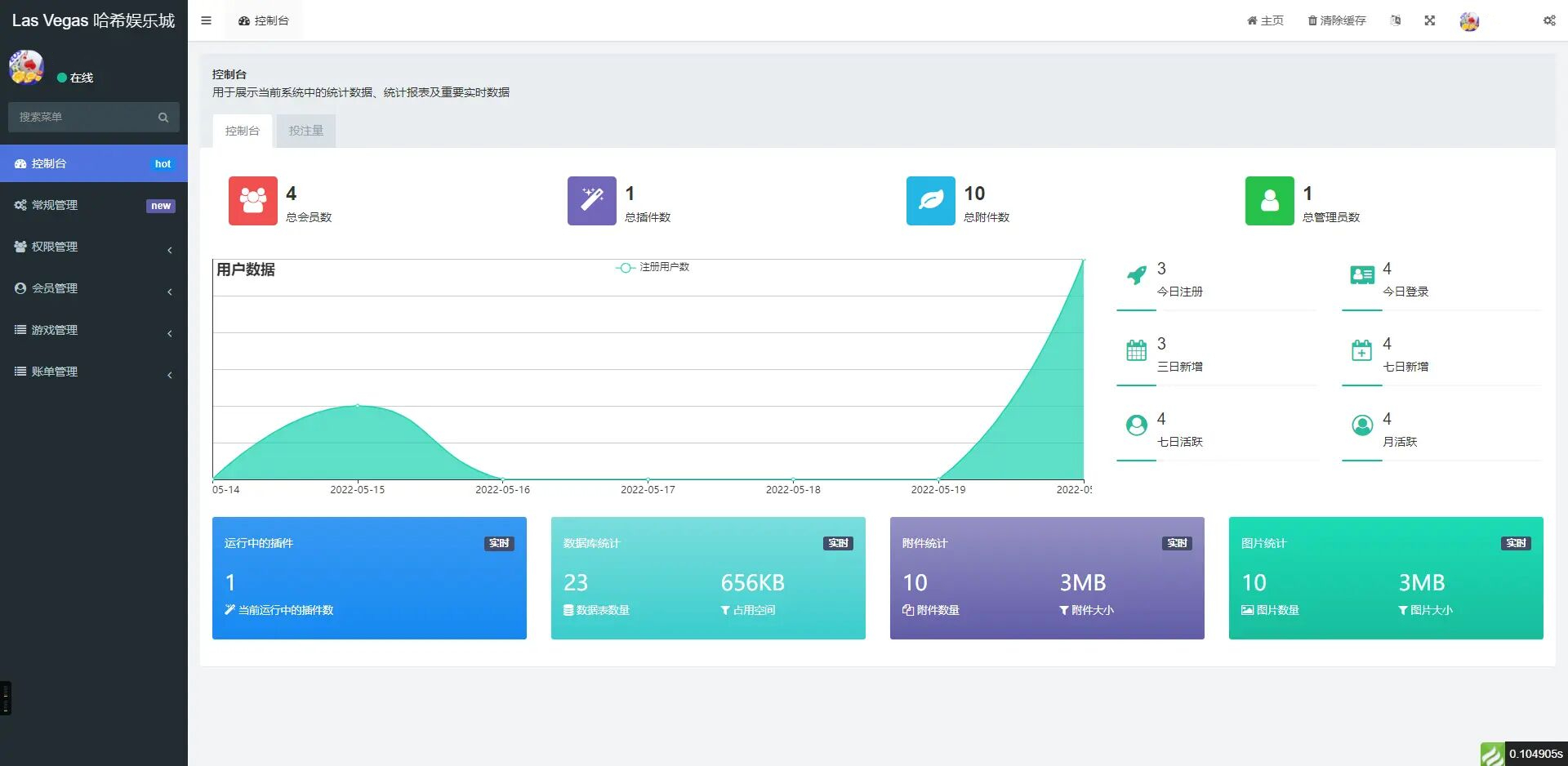The height and width of the screenshot is (766, 1568).
Task: Click the new badge on 常规管理
Action: pos(161,206)
